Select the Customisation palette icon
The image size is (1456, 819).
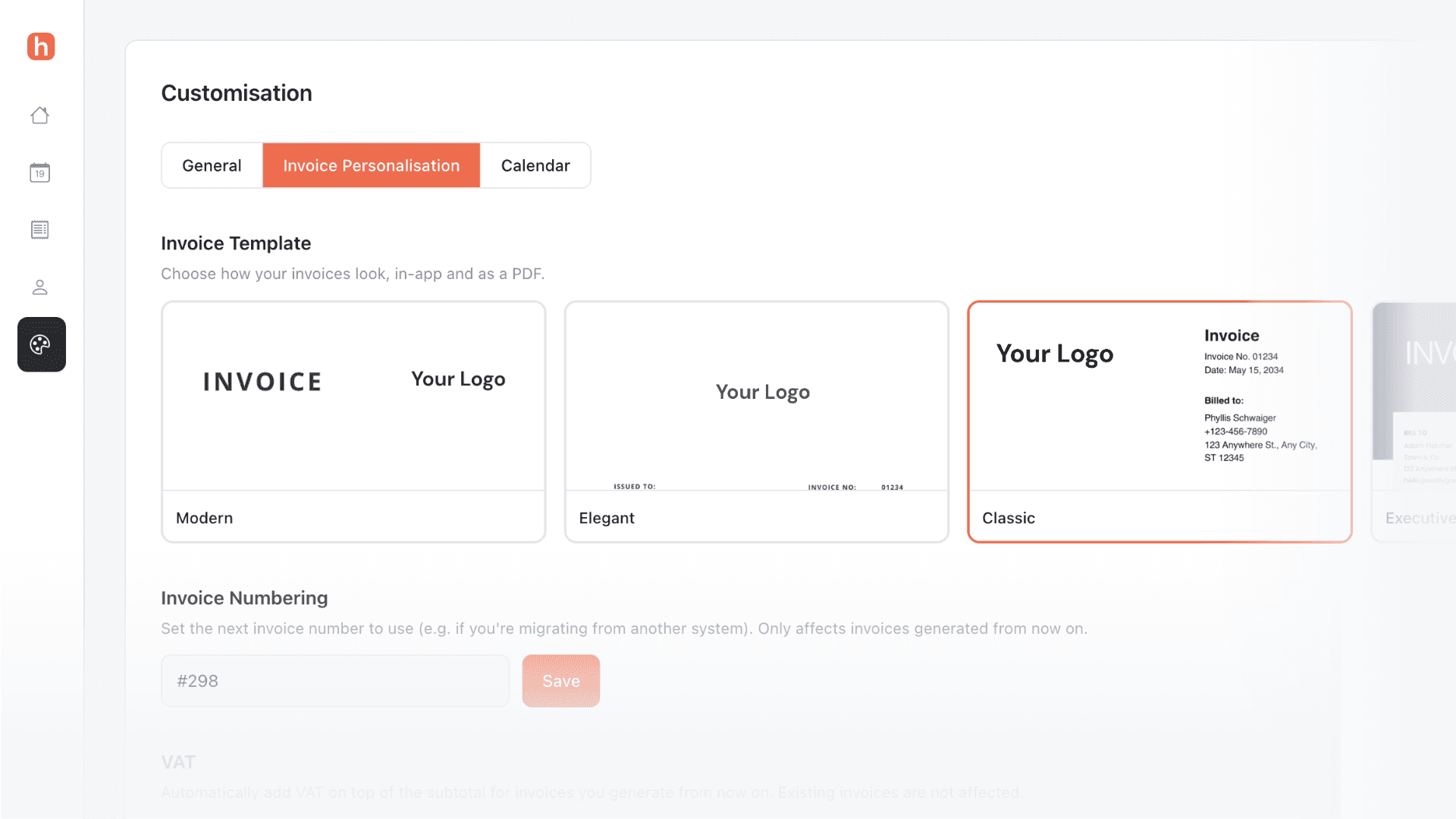click(x=42, y=344)
